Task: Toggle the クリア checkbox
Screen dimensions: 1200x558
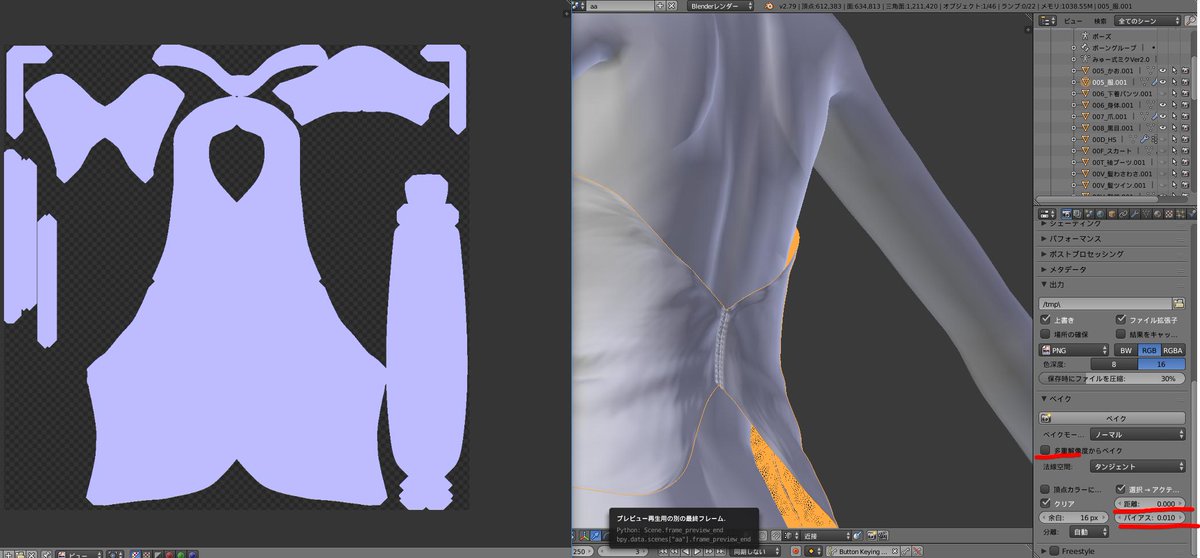Action: [1046, 503]
